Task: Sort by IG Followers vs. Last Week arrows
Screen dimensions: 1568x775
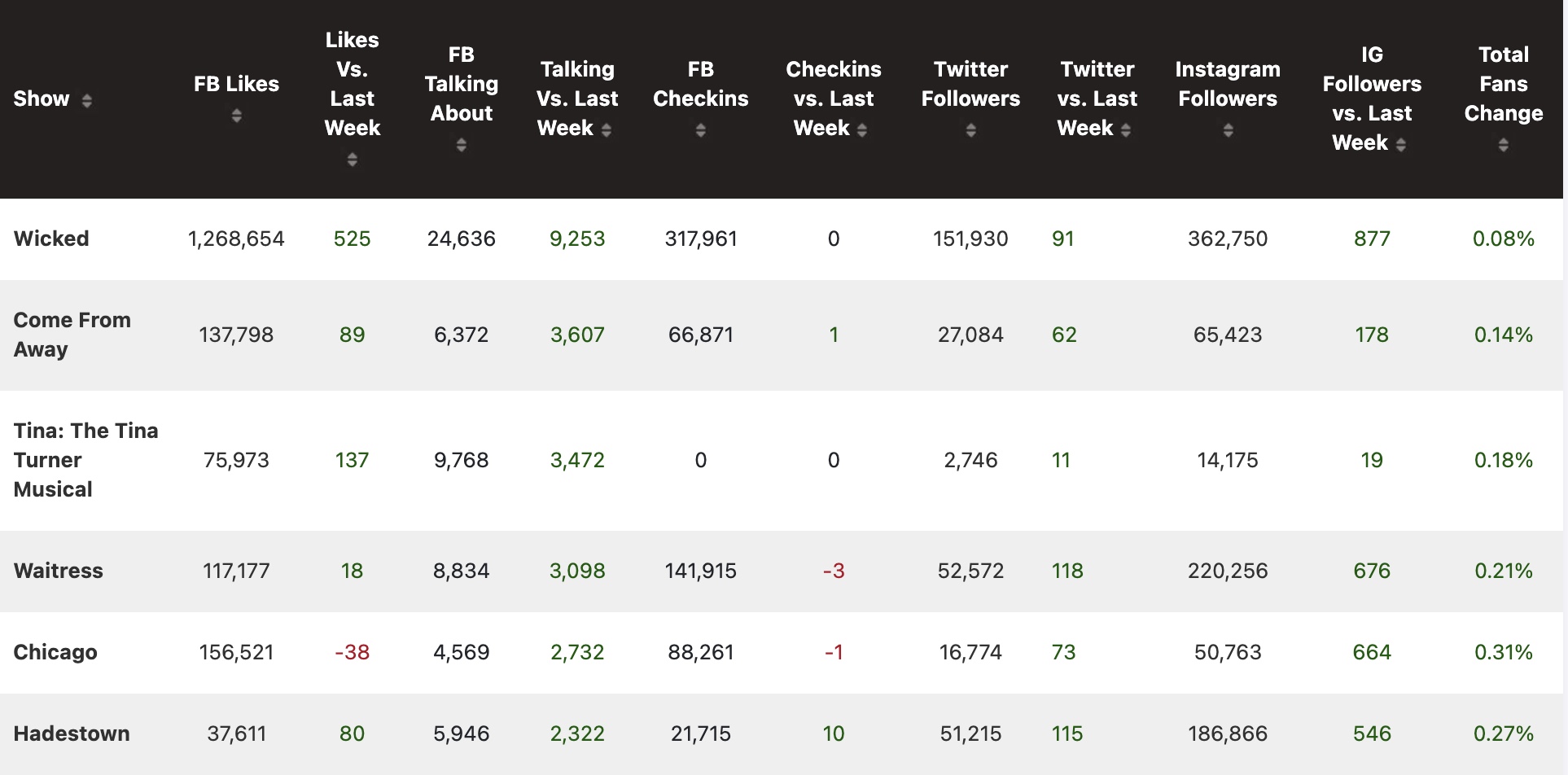Action: point(1400,144)
